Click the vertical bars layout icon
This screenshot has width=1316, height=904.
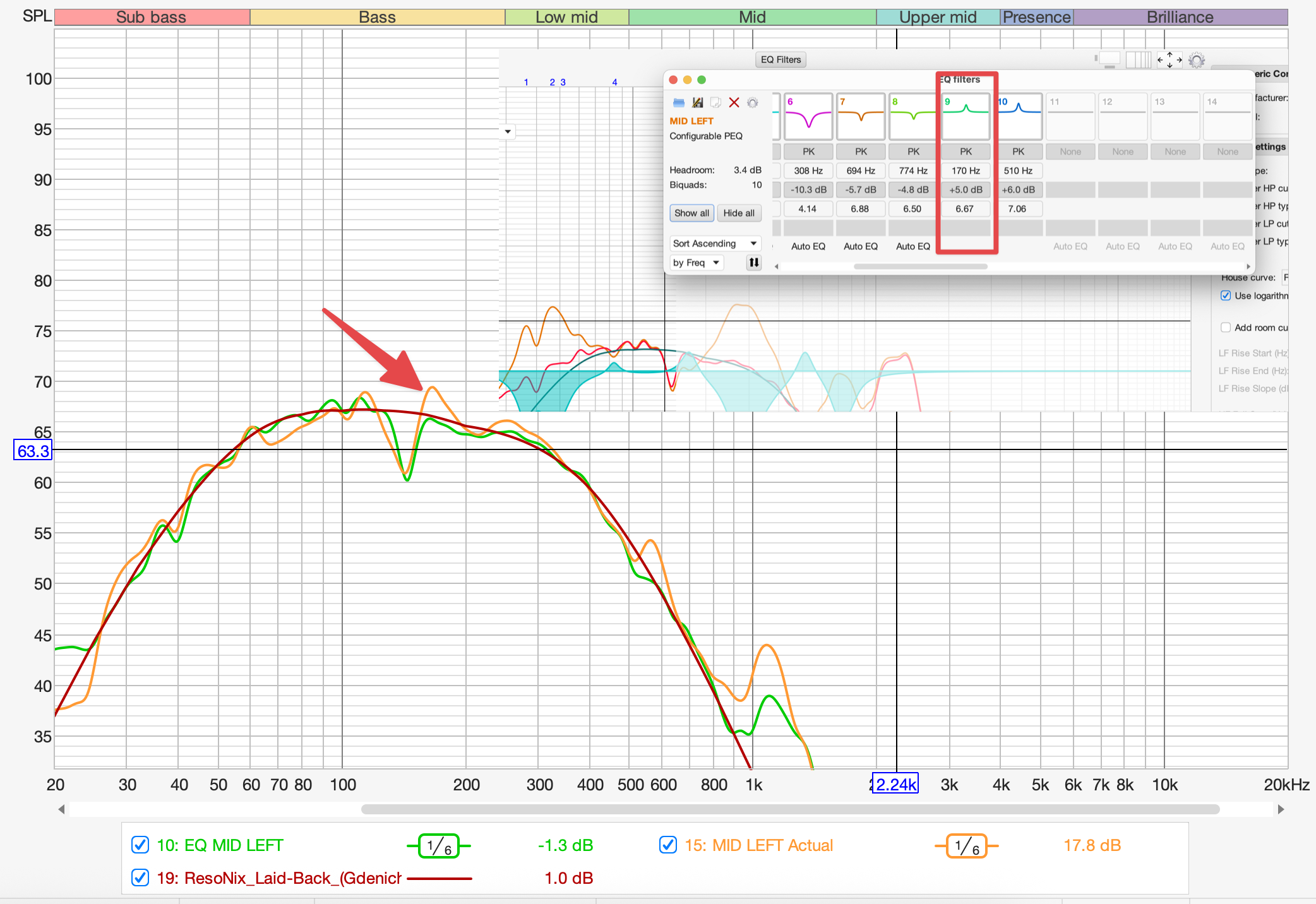[1139, 60]
